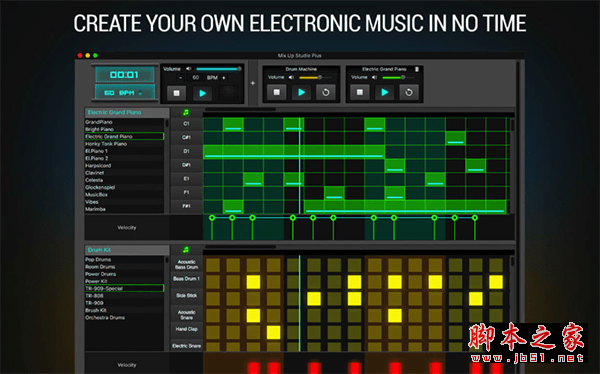Toggle the first pad in the Electric Snare row

[x=213, y=347]
